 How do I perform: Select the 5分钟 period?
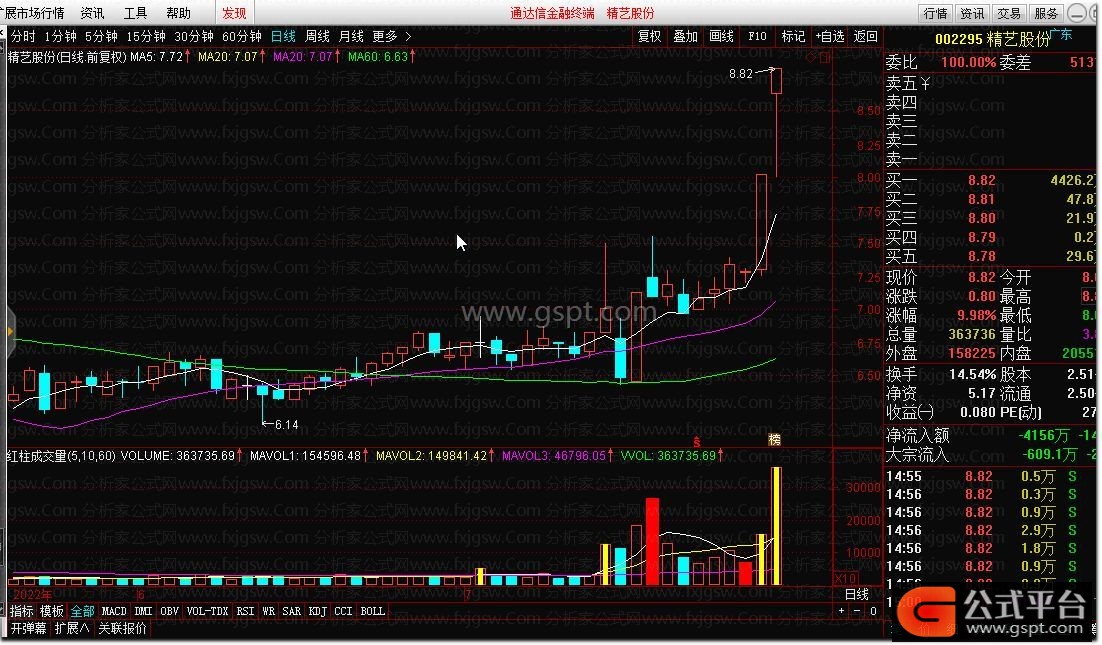coord(101,36)
